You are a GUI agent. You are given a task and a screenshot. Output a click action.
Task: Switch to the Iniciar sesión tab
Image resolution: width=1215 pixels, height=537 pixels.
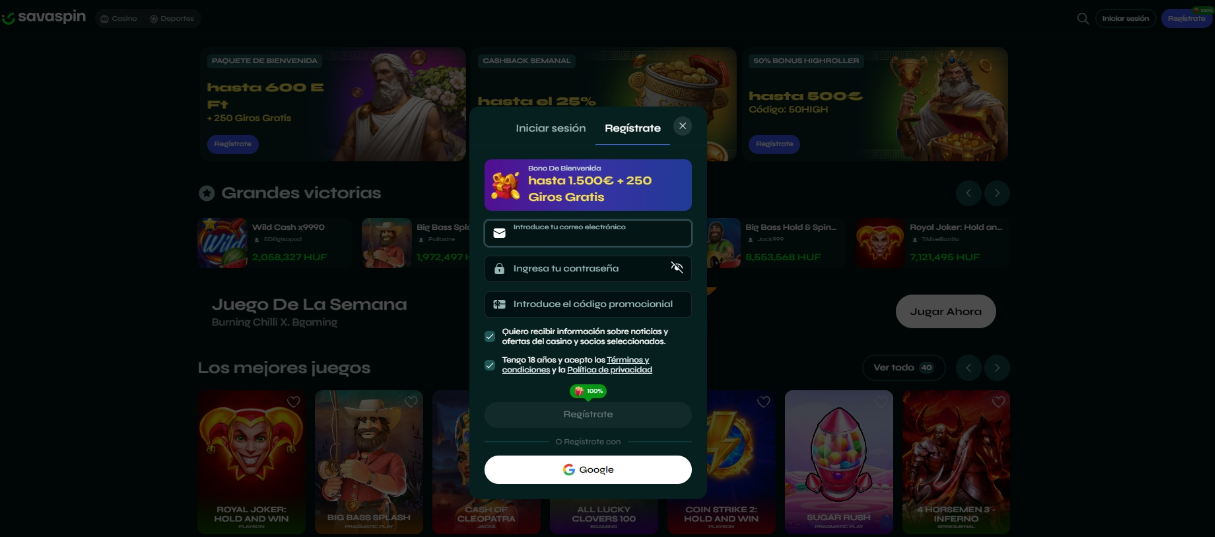550,128
